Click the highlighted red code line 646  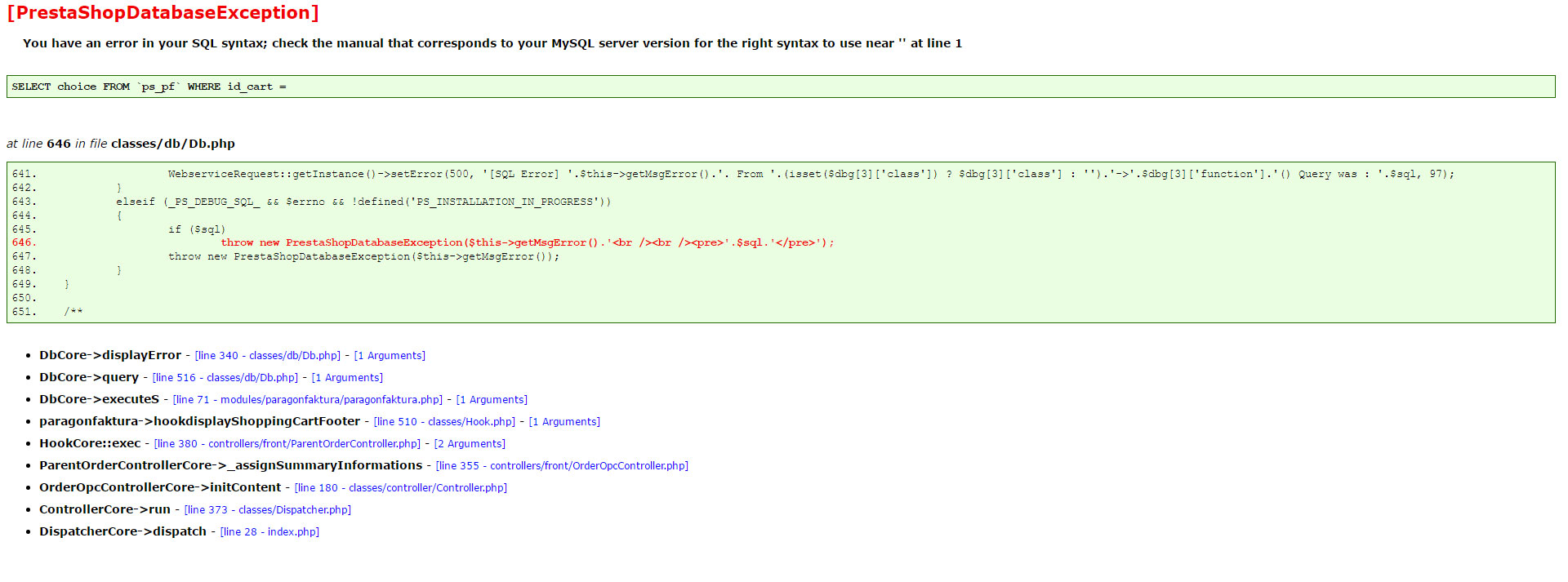(528, 243)
